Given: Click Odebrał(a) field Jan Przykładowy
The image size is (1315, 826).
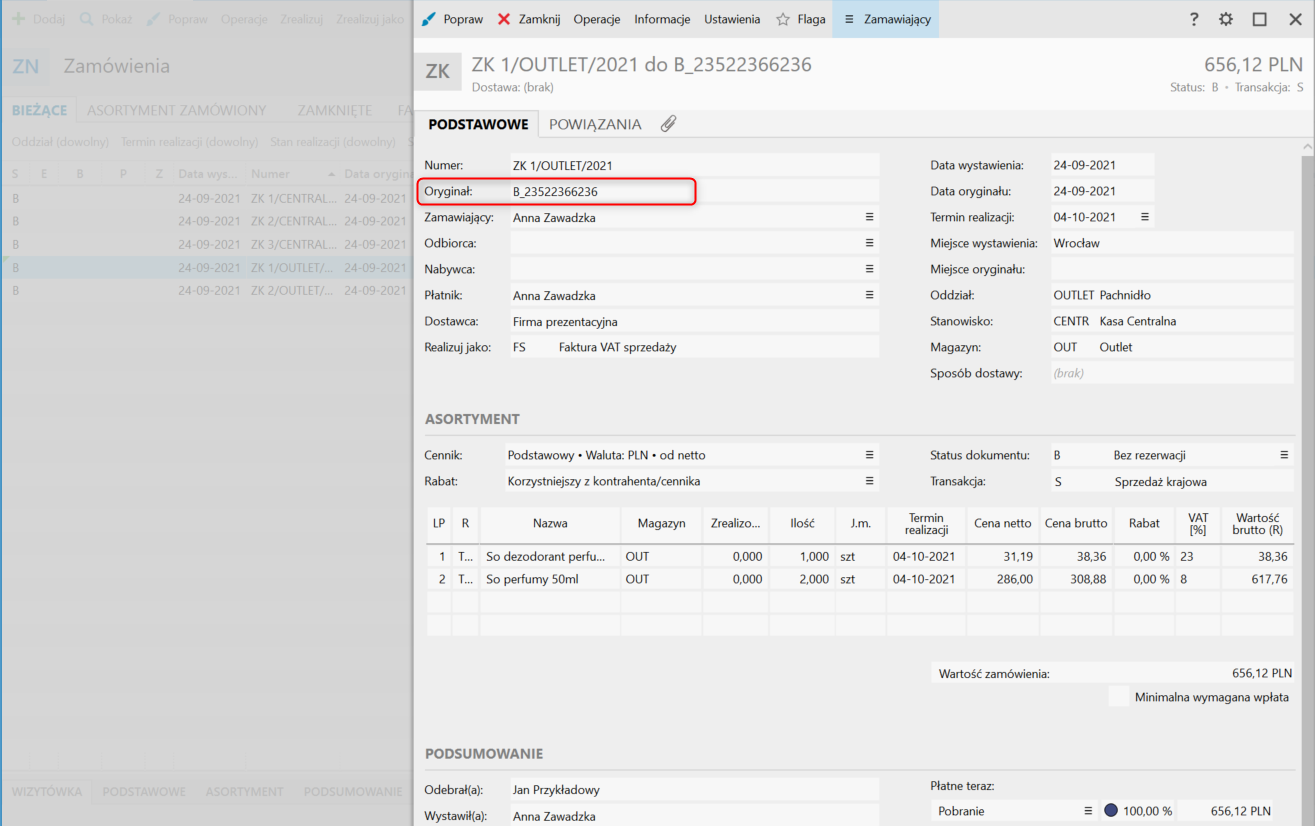Looking at the screenshot, I should pyautogui.click(x=694, y=790).
